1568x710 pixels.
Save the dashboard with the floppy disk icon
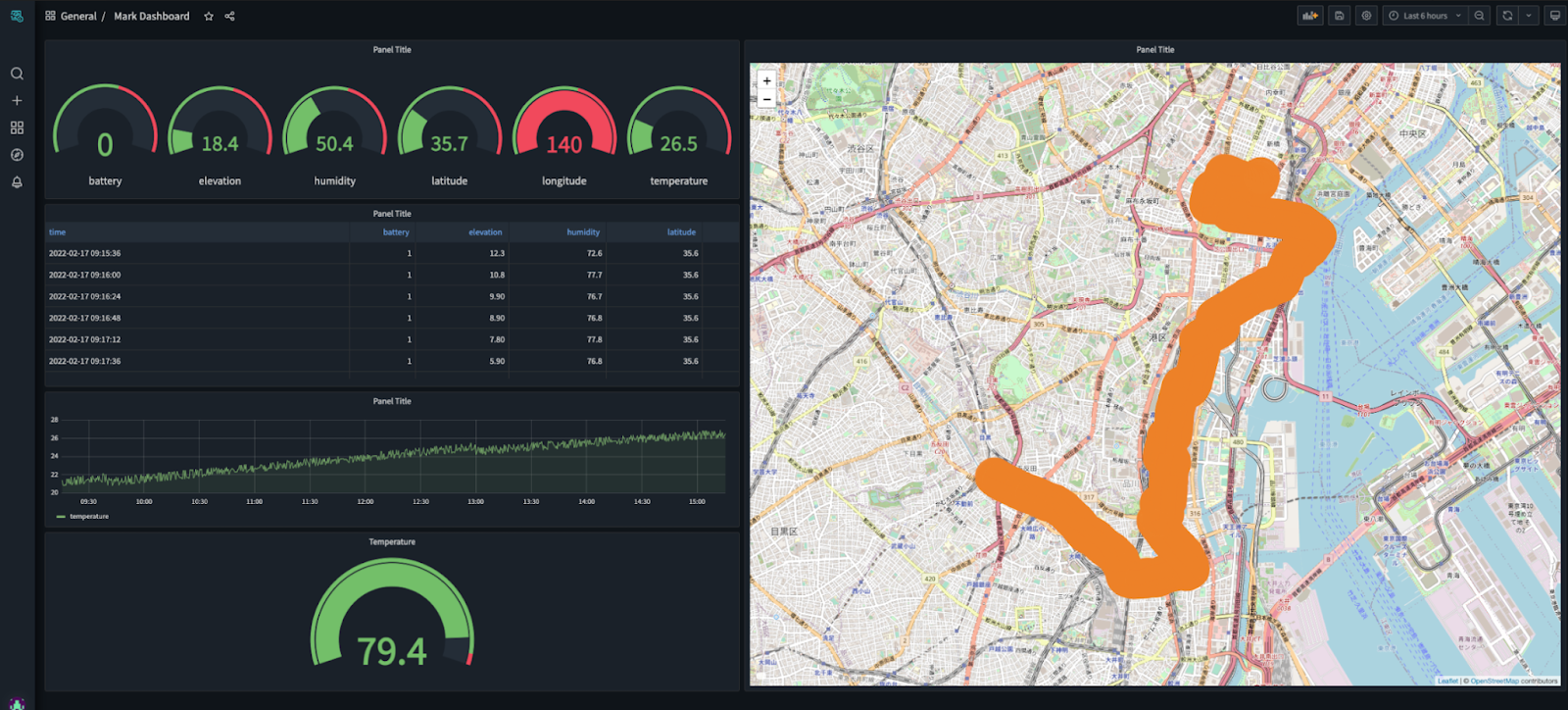1339,16
